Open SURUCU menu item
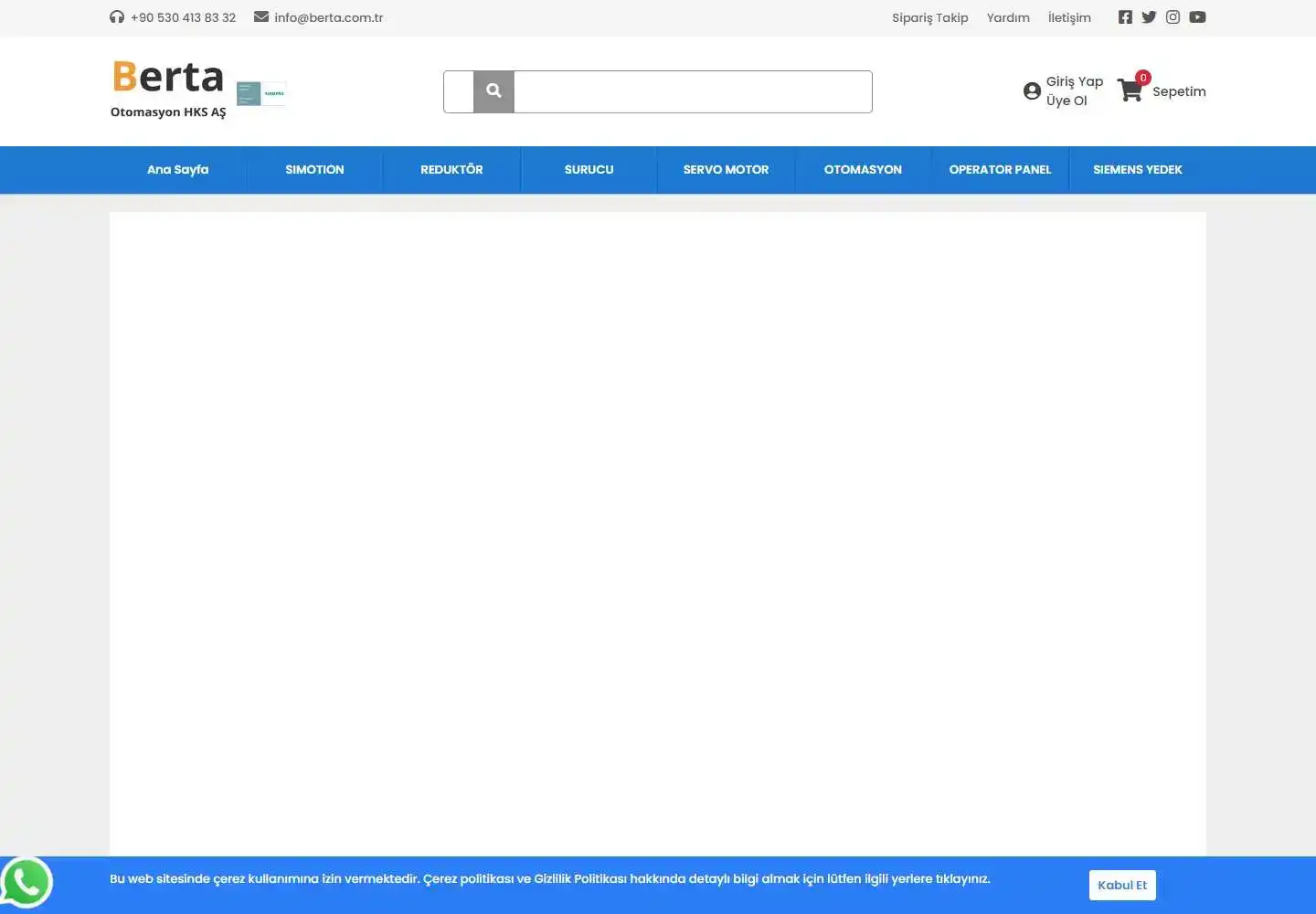 pos(589,170)
